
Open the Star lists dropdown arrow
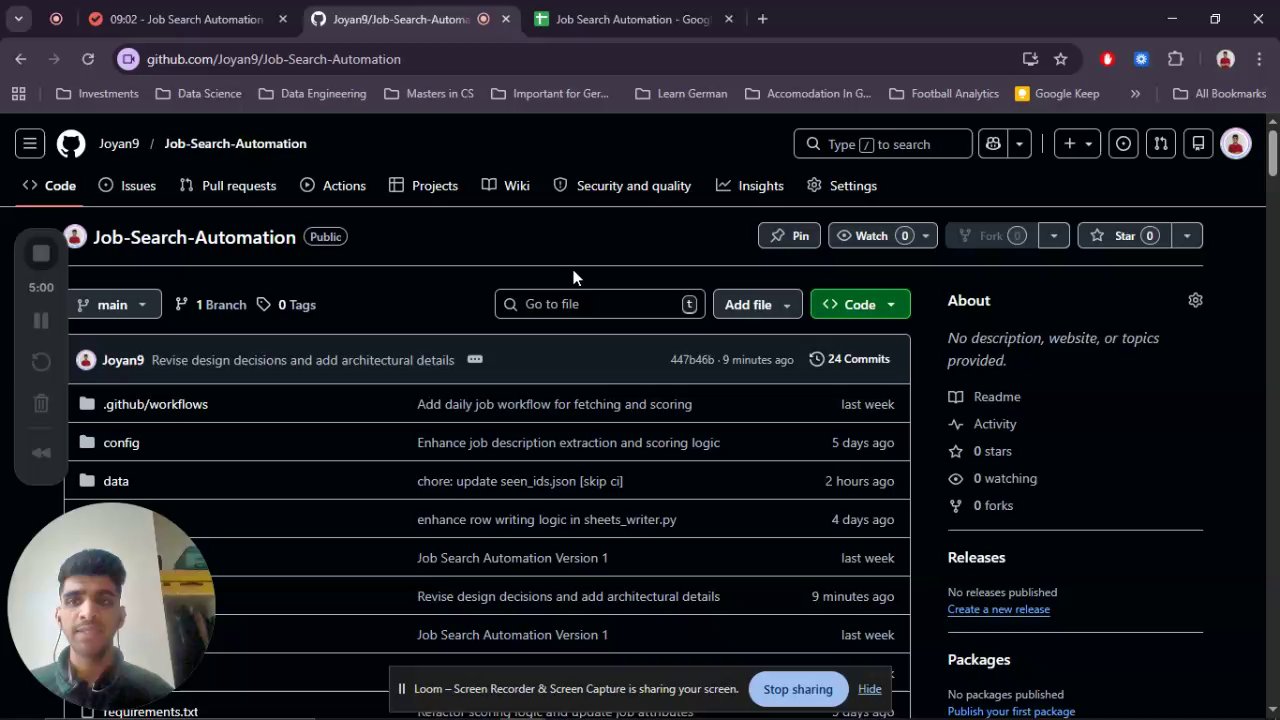click(1187, 236)
